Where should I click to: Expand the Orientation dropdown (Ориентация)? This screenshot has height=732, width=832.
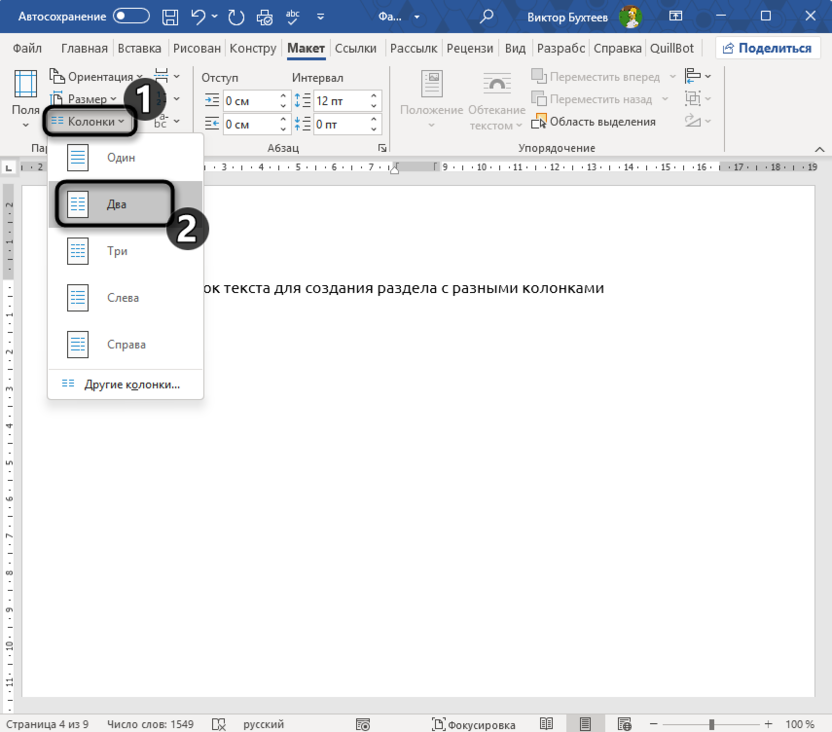coord(97,77)
